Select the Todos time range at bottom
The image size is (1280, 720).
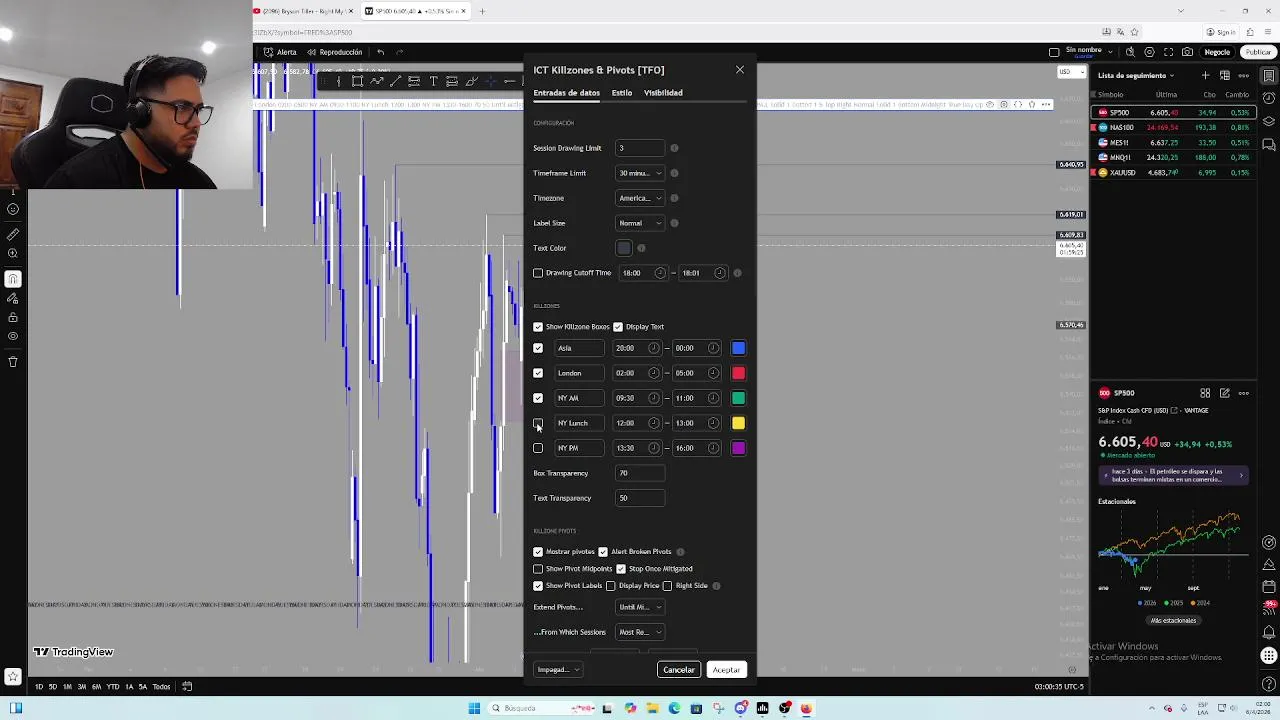(x=161, y=687)
